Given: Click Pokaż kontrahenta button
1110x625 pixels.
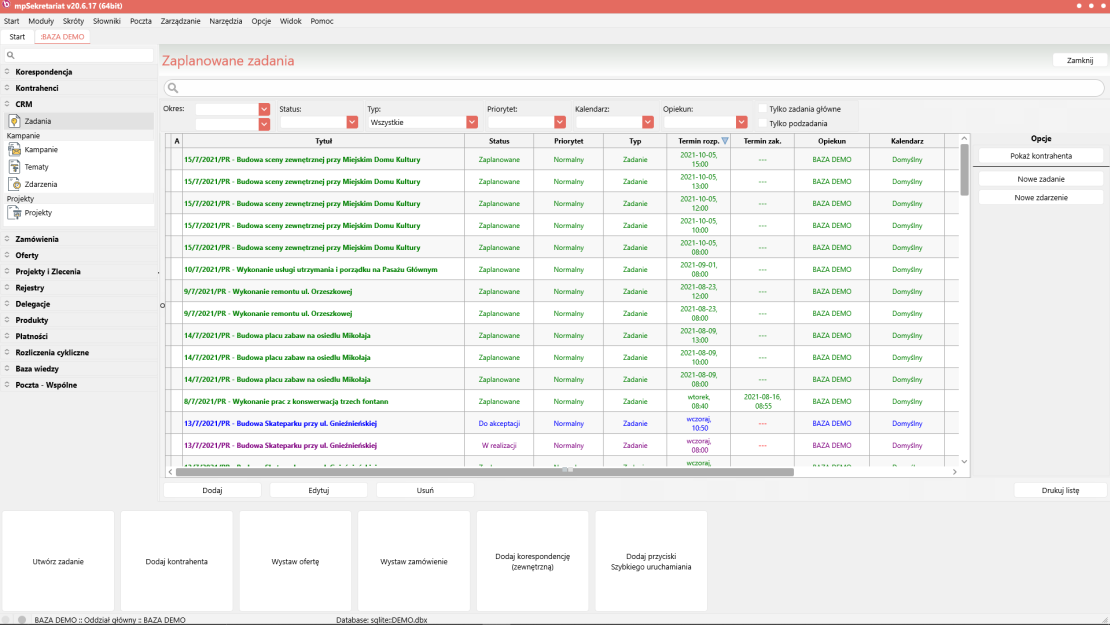Looking at the screenshot, I should pos(1041,156).
